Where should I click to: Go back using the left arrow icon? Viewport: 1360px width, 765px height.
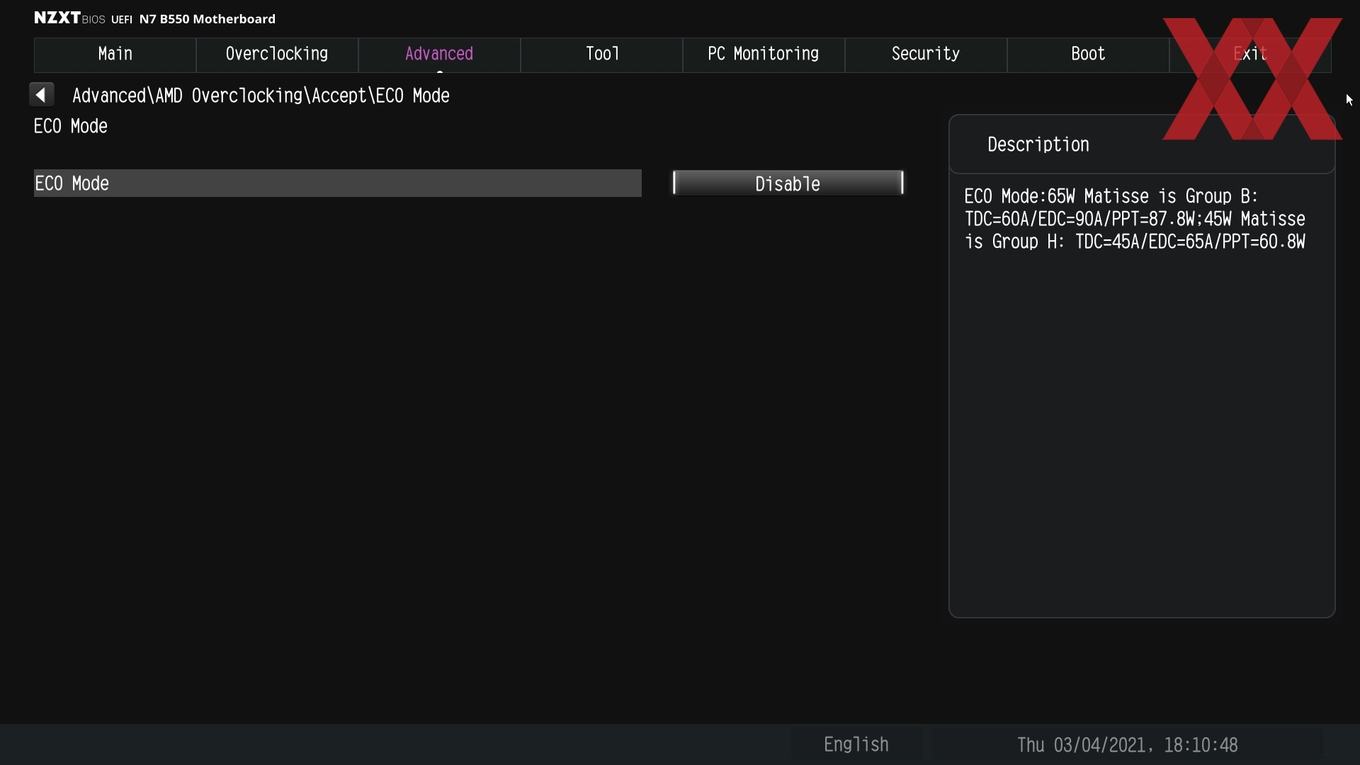[41, 95]
